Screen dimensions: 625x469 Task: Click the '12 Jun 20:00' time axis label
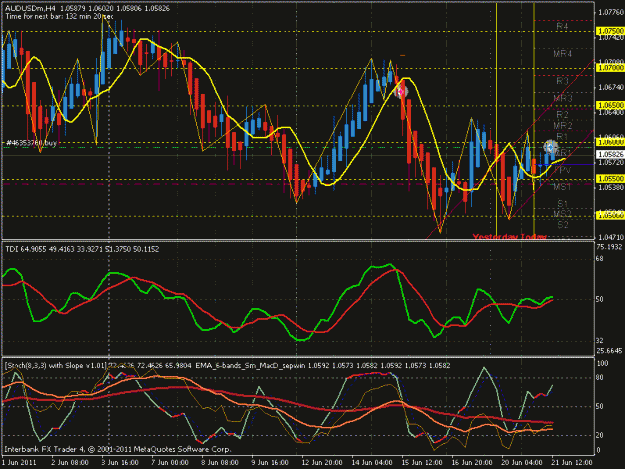click(x=322, y=463)
